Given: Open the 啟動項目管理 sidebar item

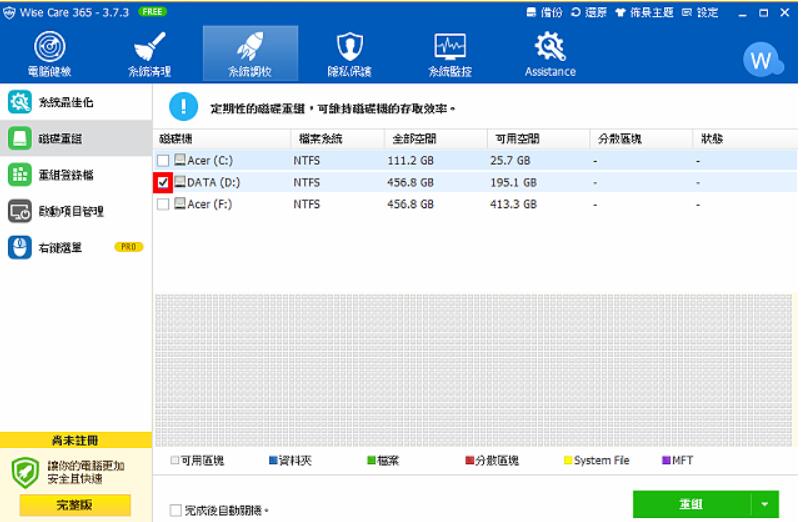Looking at the screenshot, I should click(76, 211).
